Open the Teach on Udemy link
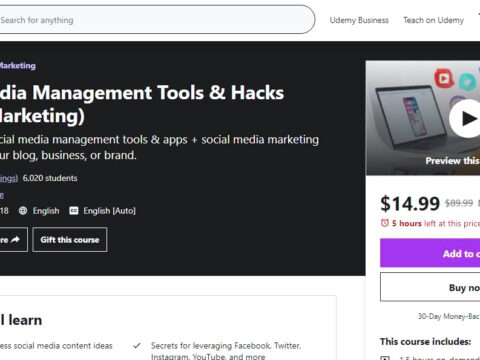480x360 pixels. coord(433,20)
